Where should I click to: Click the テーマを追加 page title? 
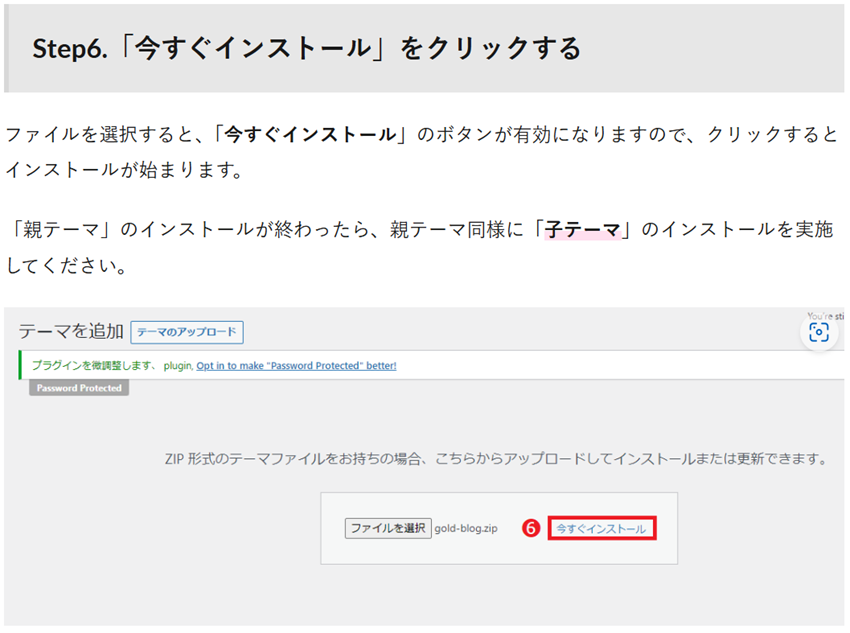click(x=71, y=332)
